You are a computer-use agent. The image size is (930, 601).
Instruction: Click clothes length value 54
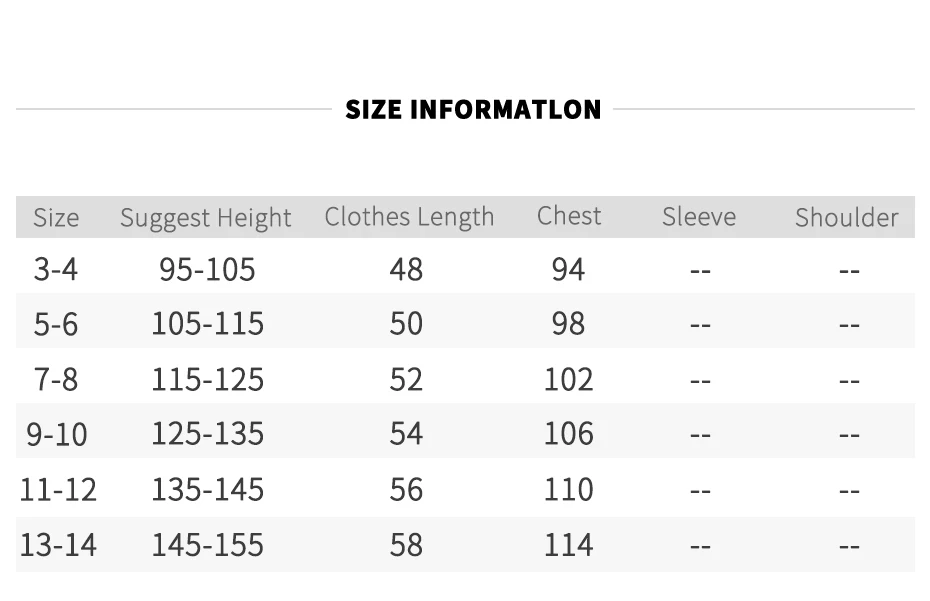pos(406,434)
